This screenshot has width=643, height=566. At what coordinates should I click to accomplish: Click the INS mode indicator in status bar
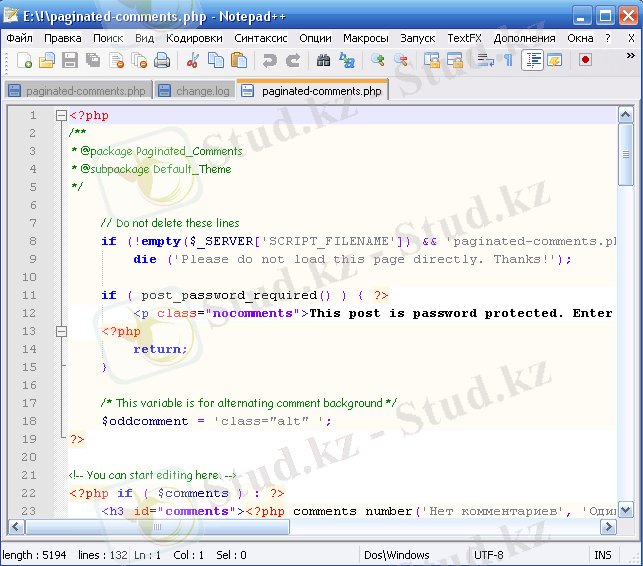603,555
